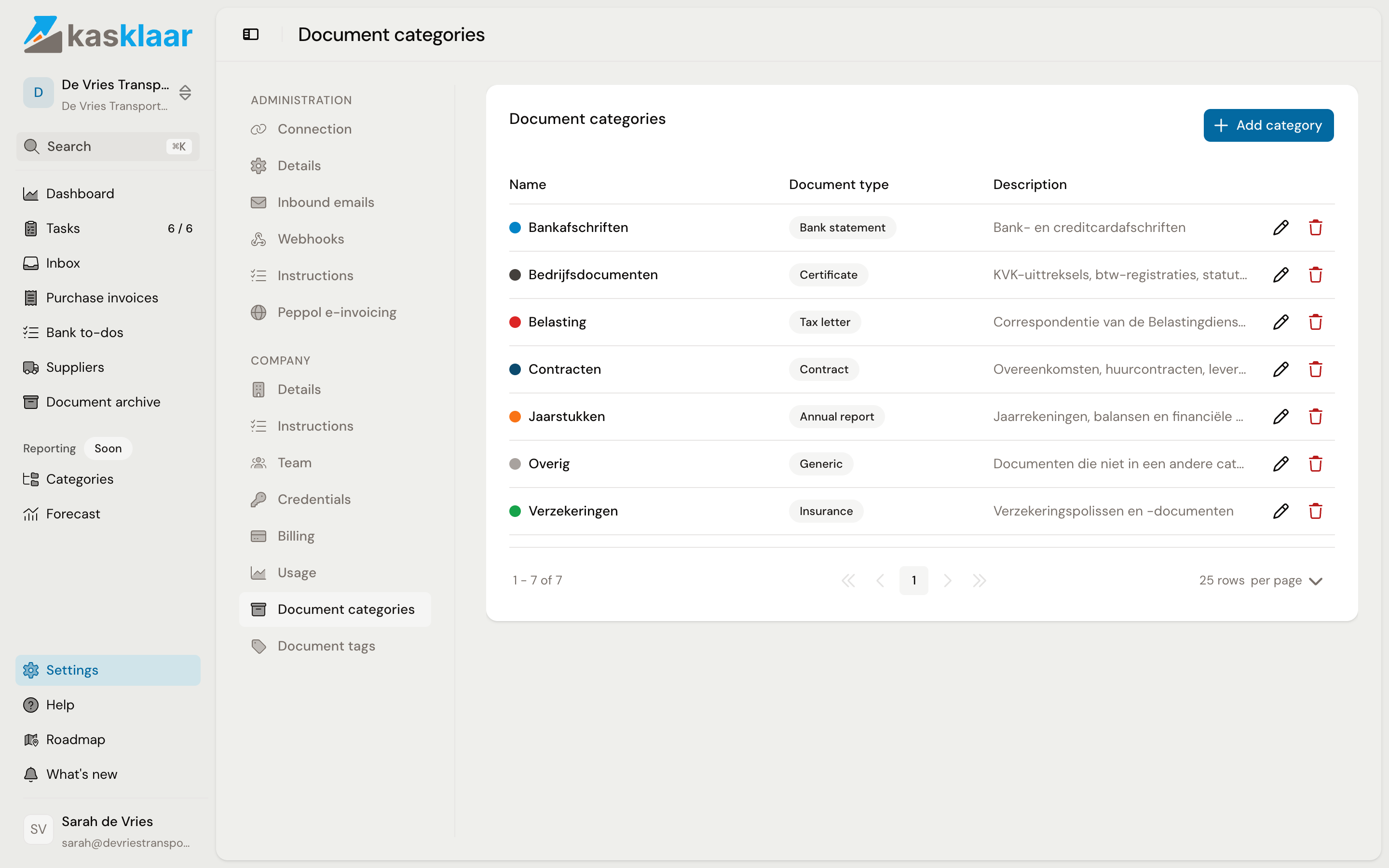Jump to the last page
Image resolution: width=1389 pixels, height=868 pixels.
pos(979,581)
